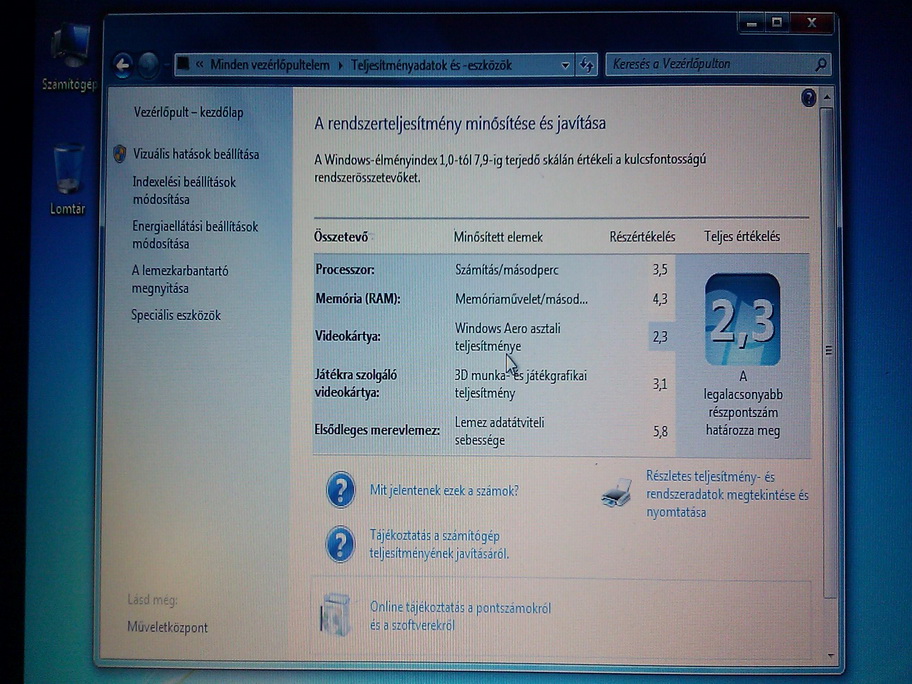Click the hard disk subscore 5,8
The height and width of the screenshot is (684, 912).
click(x=660, y=432)
